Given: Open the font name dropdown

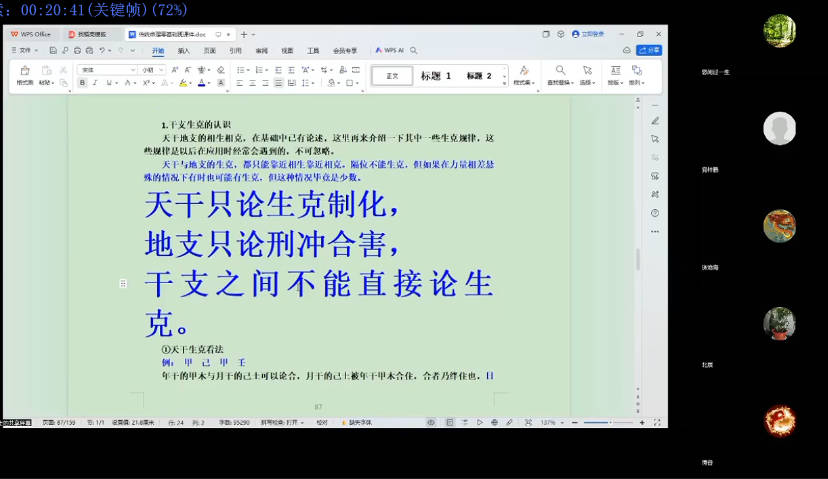Looking at the screenshot, I should pyautogui.click(x=107, y=70).
